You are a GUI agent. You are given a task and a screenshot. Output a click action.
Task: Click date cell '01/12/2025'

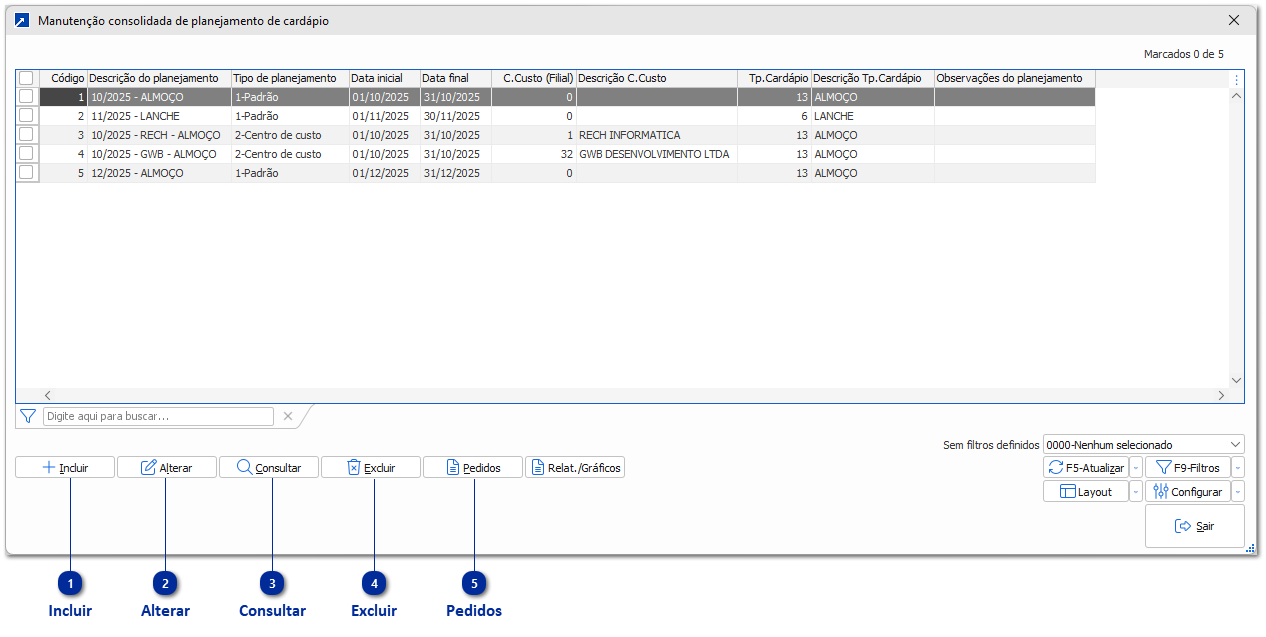(384, 173)
